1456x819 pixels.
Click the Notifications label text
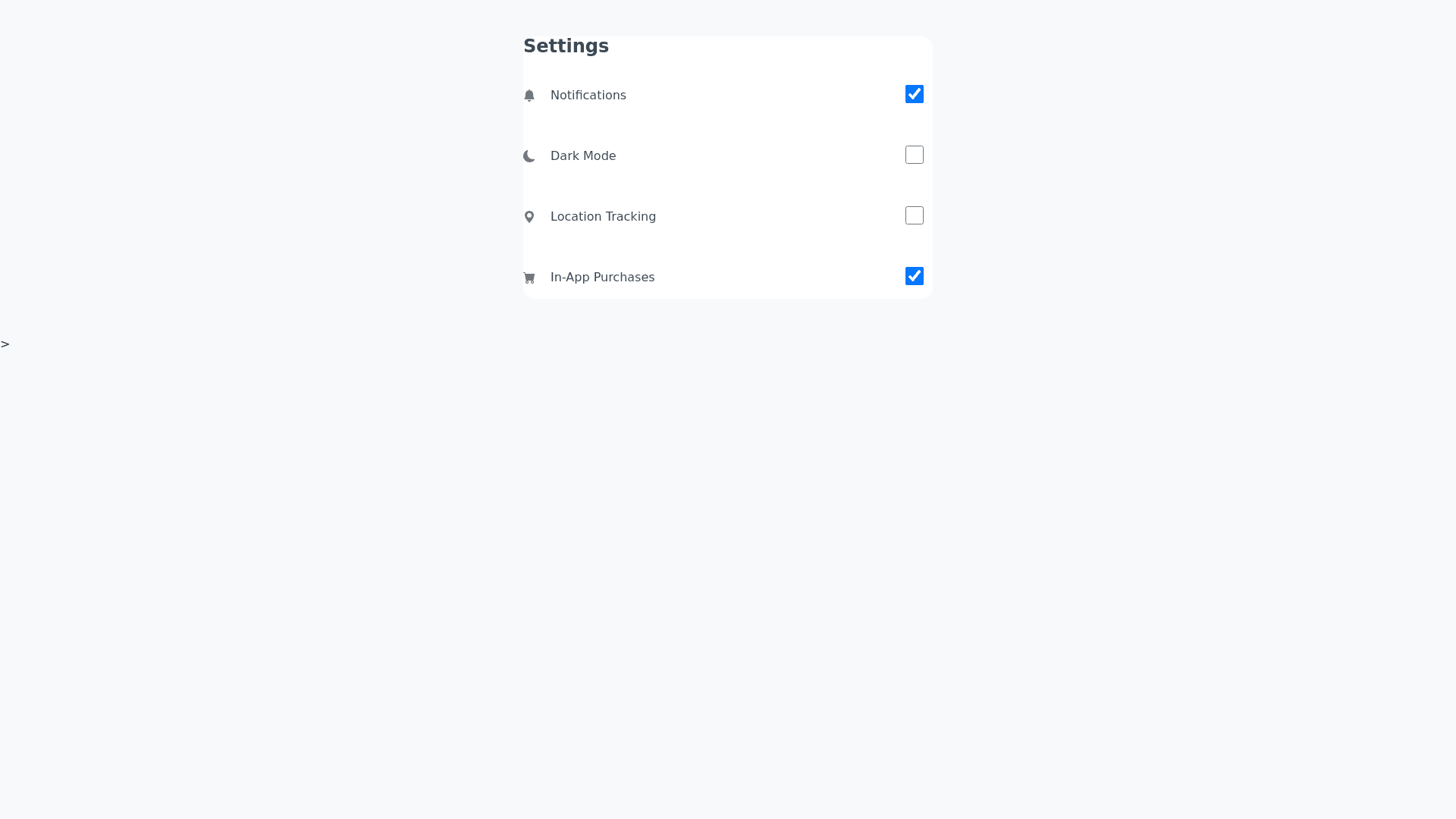click(588, 96)
